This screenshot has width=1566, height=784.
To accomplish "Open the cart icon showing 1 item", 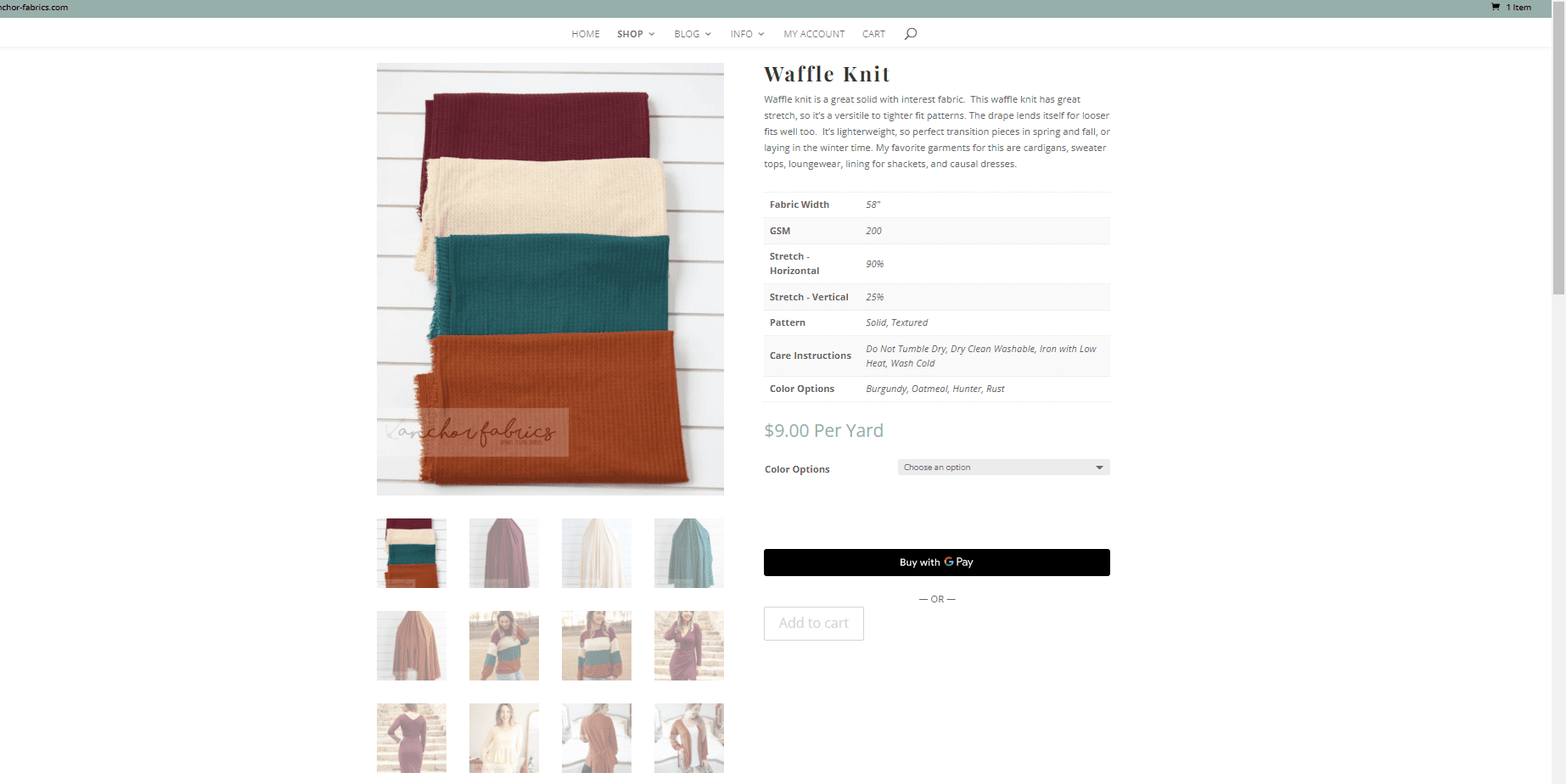I will (x=1511, y=8).
